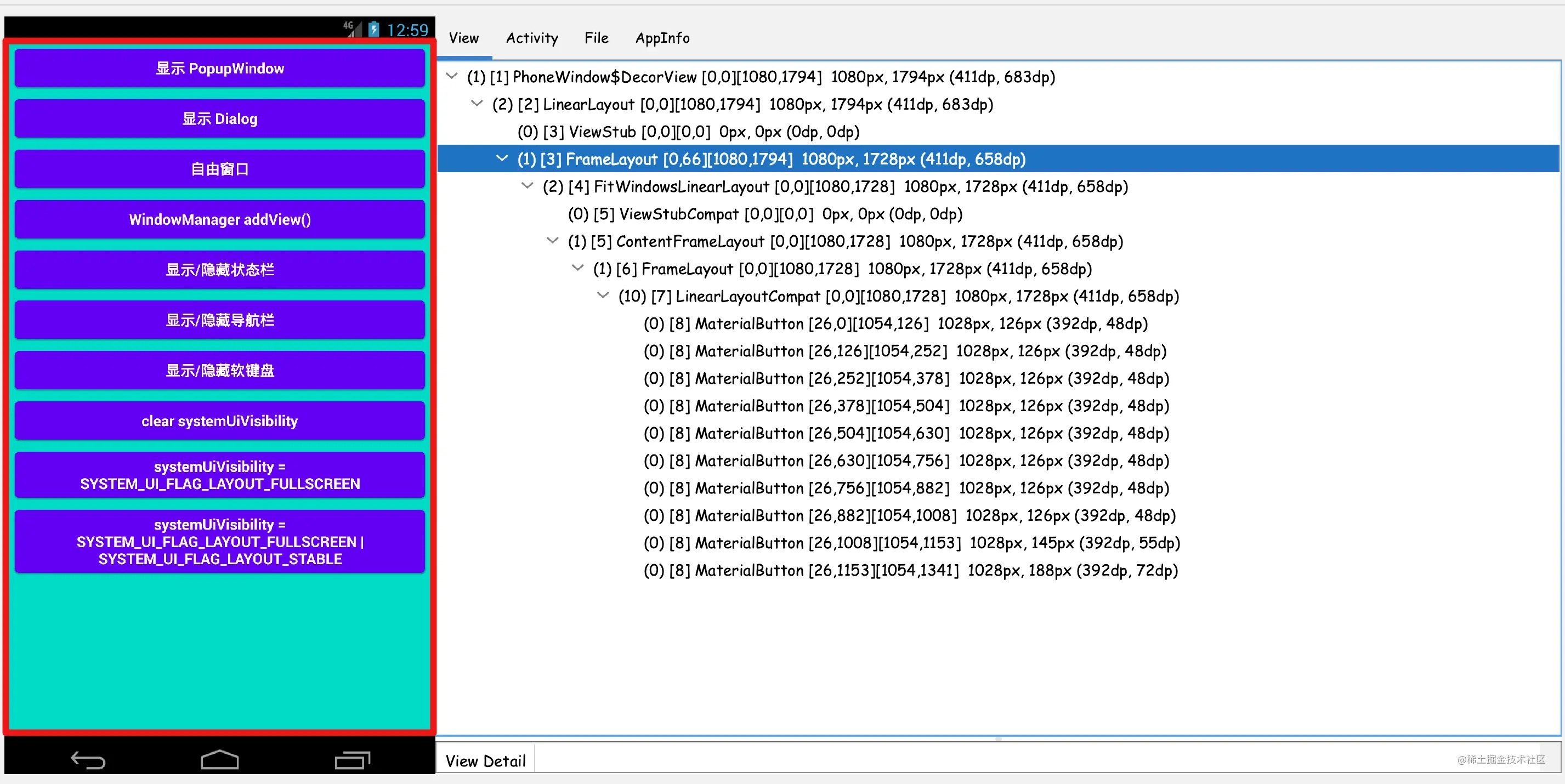Collapse the FitWindowsLinearLayout node chevron
This screenshot has height=784, width=1565.
pos(528,186)
